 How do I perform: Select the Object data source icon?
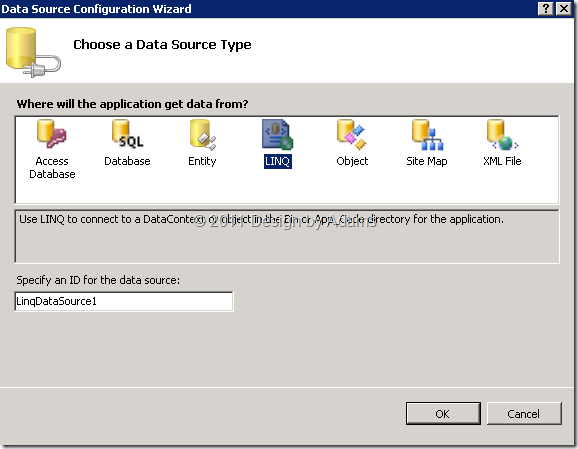352,134
